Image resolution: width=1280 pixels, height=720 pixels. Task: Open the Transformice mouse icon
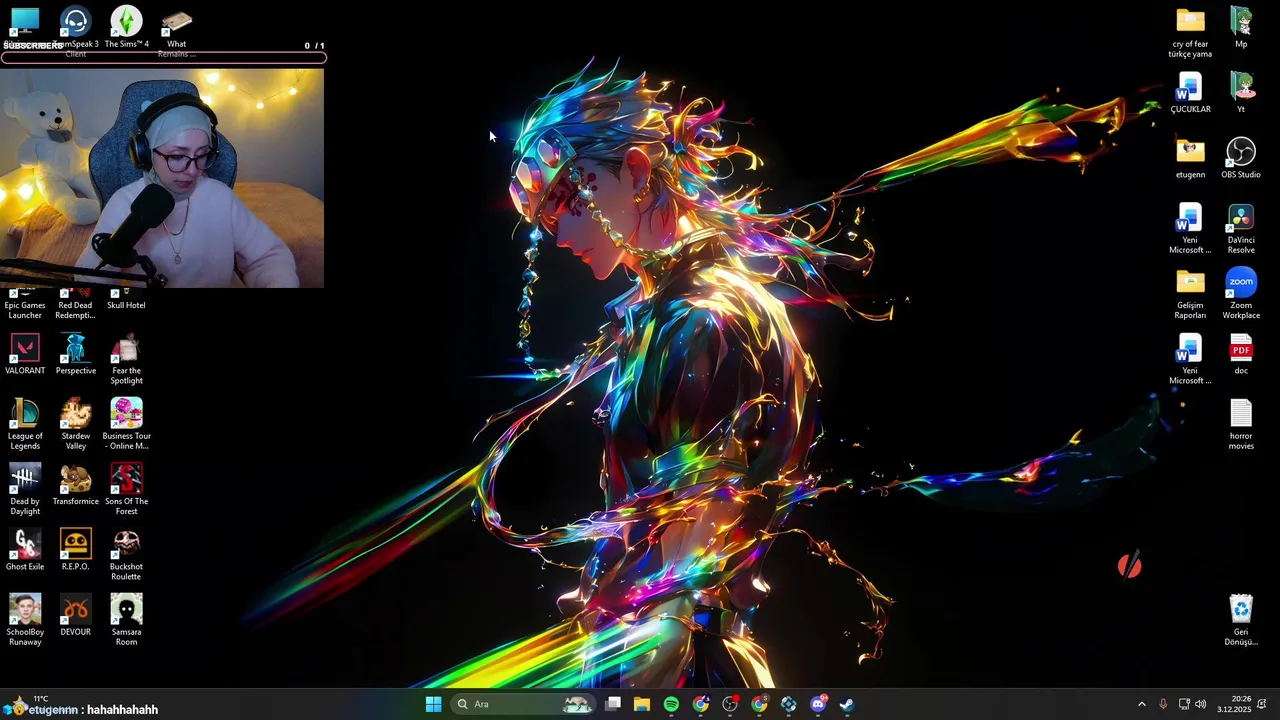click(76, 479)
